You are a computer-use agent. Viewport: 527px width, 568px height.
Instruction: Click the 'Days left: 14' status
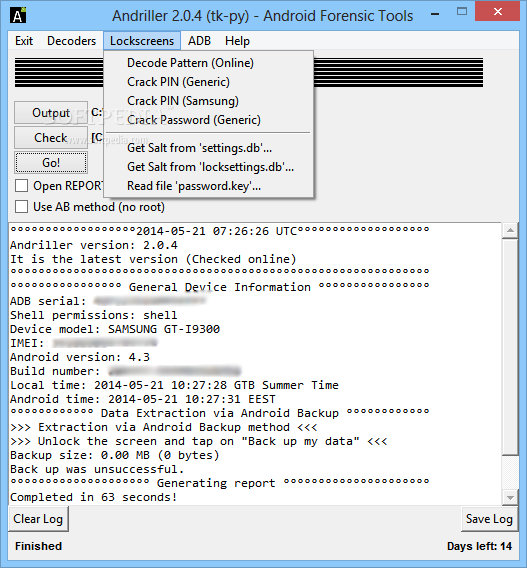point(480,546)
